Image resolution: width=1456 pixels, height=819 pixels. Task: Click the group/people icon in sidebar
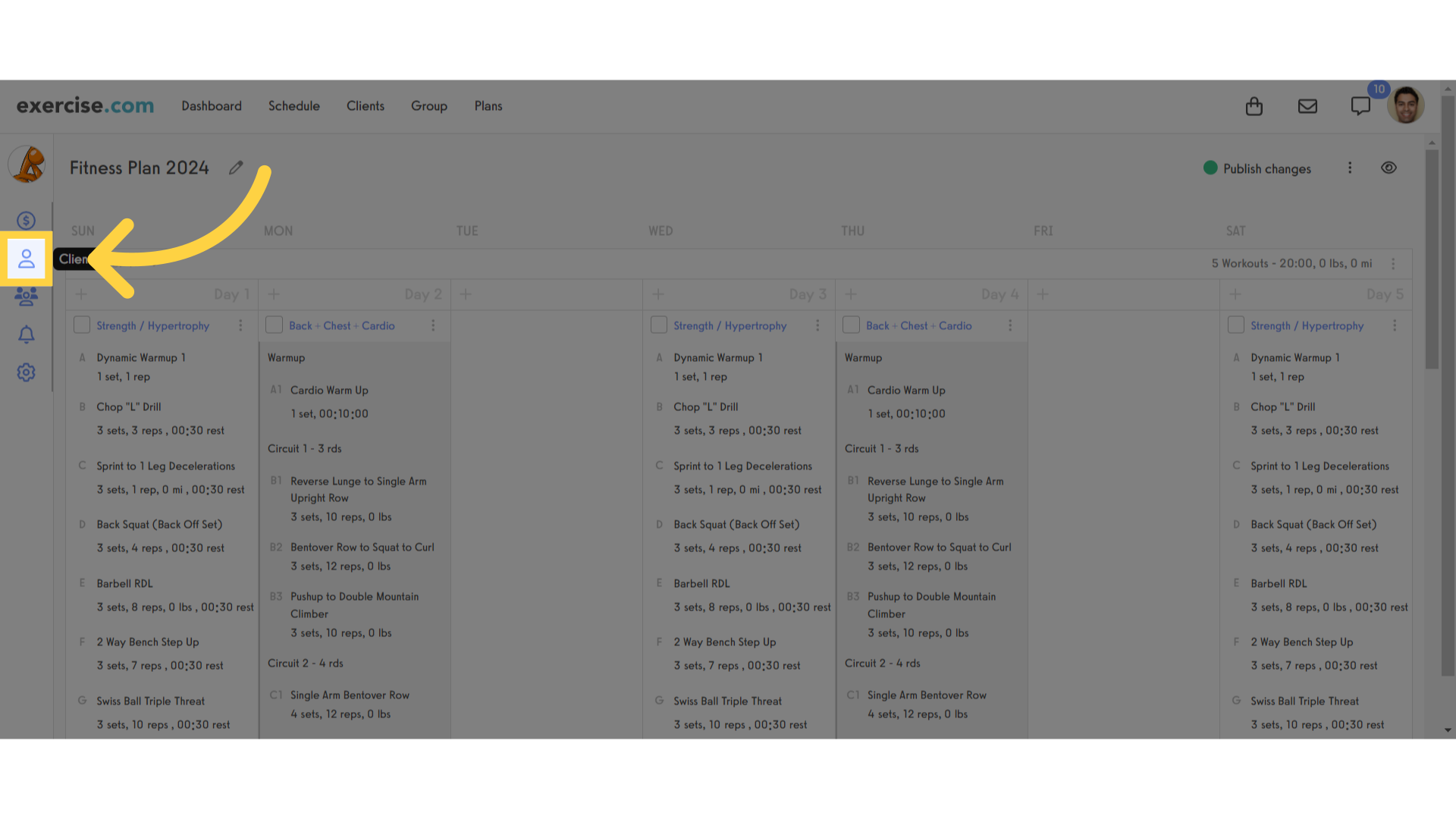27,296
